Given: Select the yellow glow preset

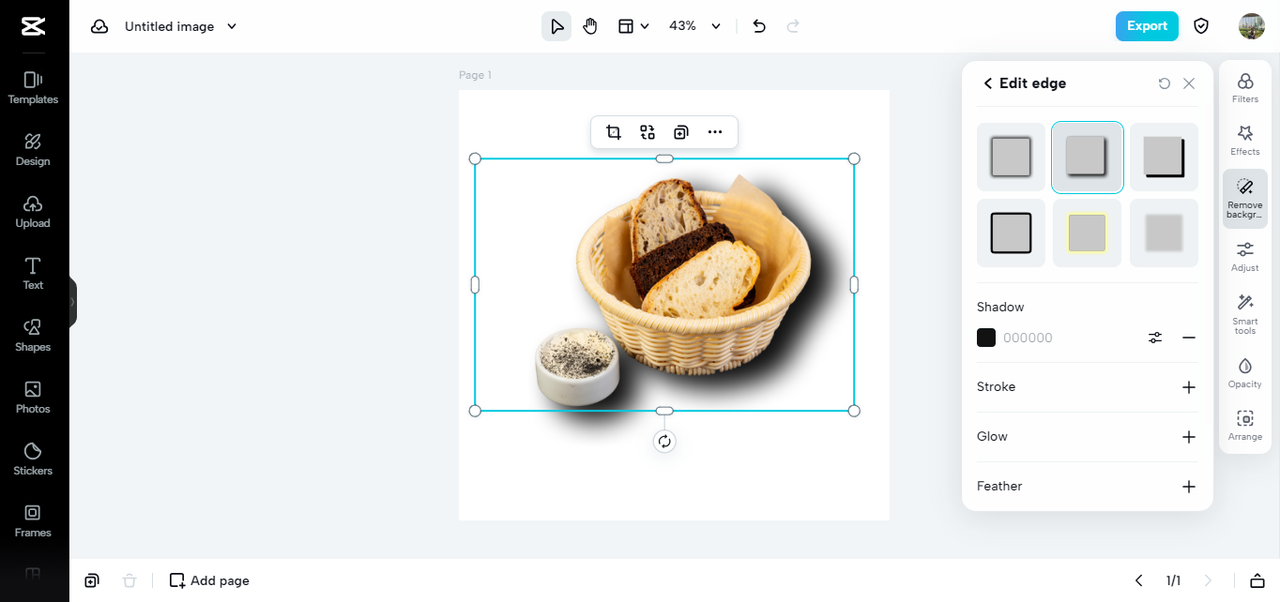Looking at the screenshot, I should (x=1087, y=233).
